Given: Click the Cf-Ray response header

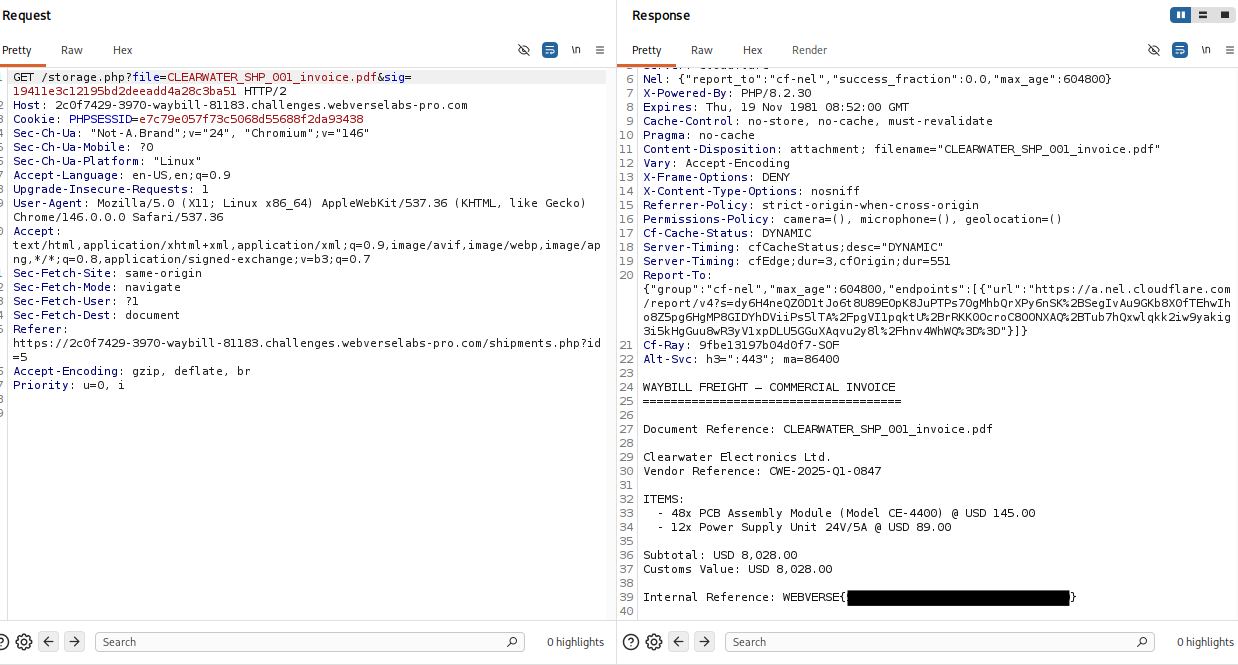Looking at the screenshot, I should [741, 345].
